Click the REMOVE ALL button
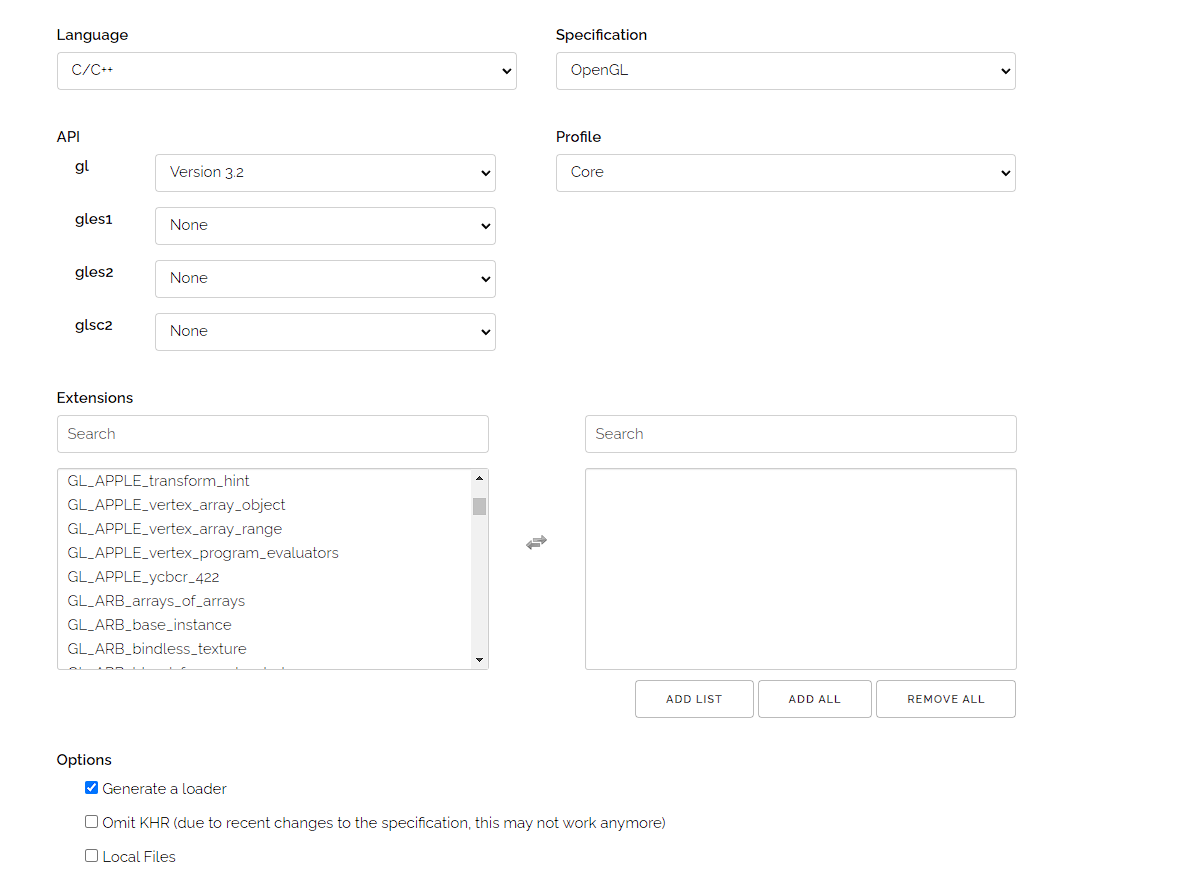Screen dimensions: 1192x885 point(945,699)
